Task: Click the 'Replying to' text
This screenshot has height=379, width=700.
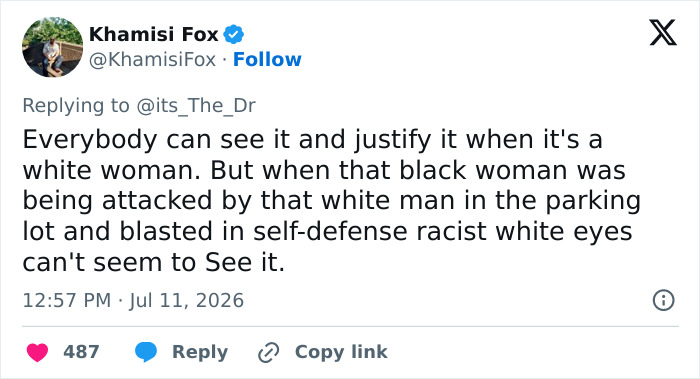Action: (x=76, y=106)
